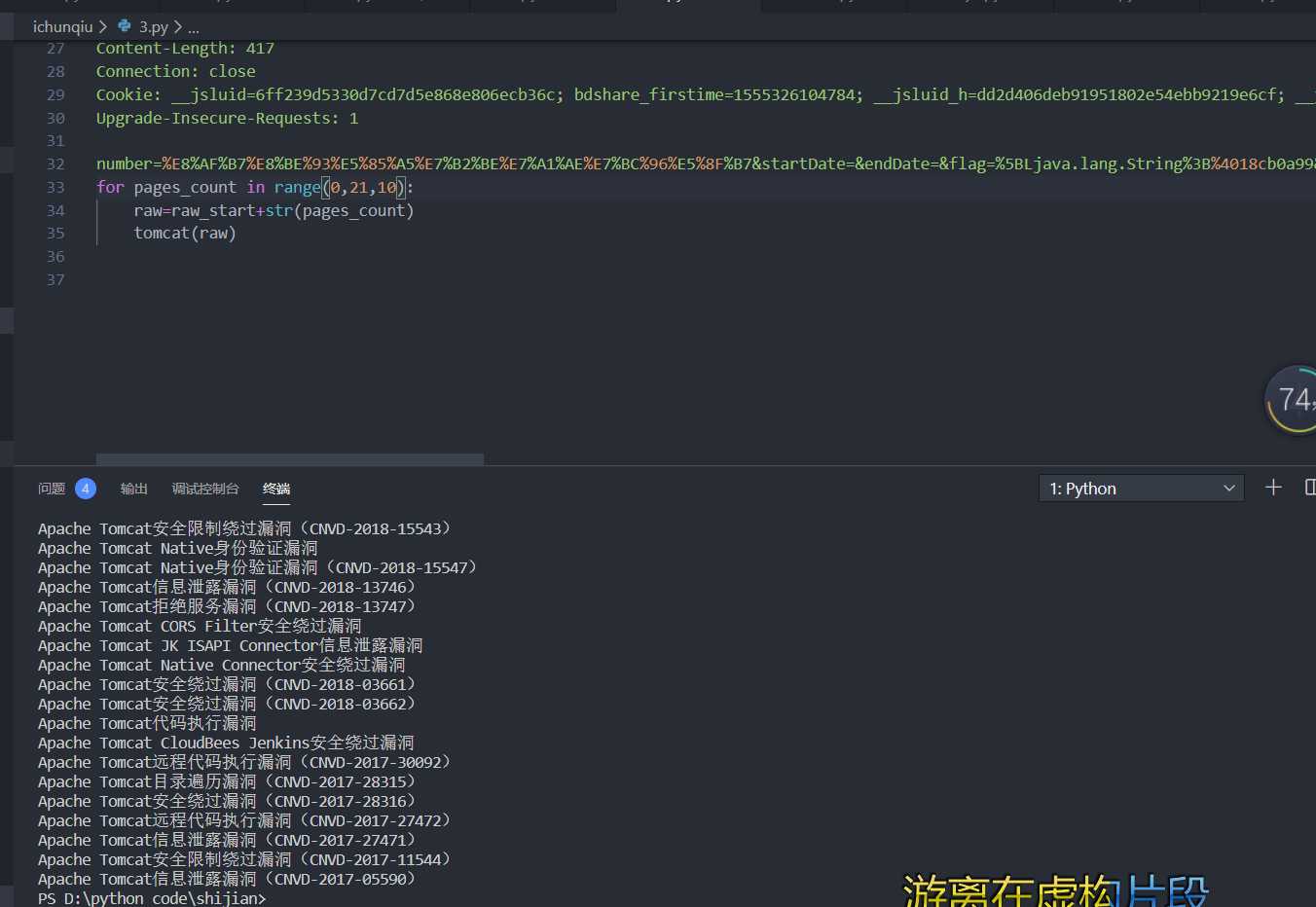Select the 终端 terminal tab
Screen dimensions: 1316x907
[276, 489]
